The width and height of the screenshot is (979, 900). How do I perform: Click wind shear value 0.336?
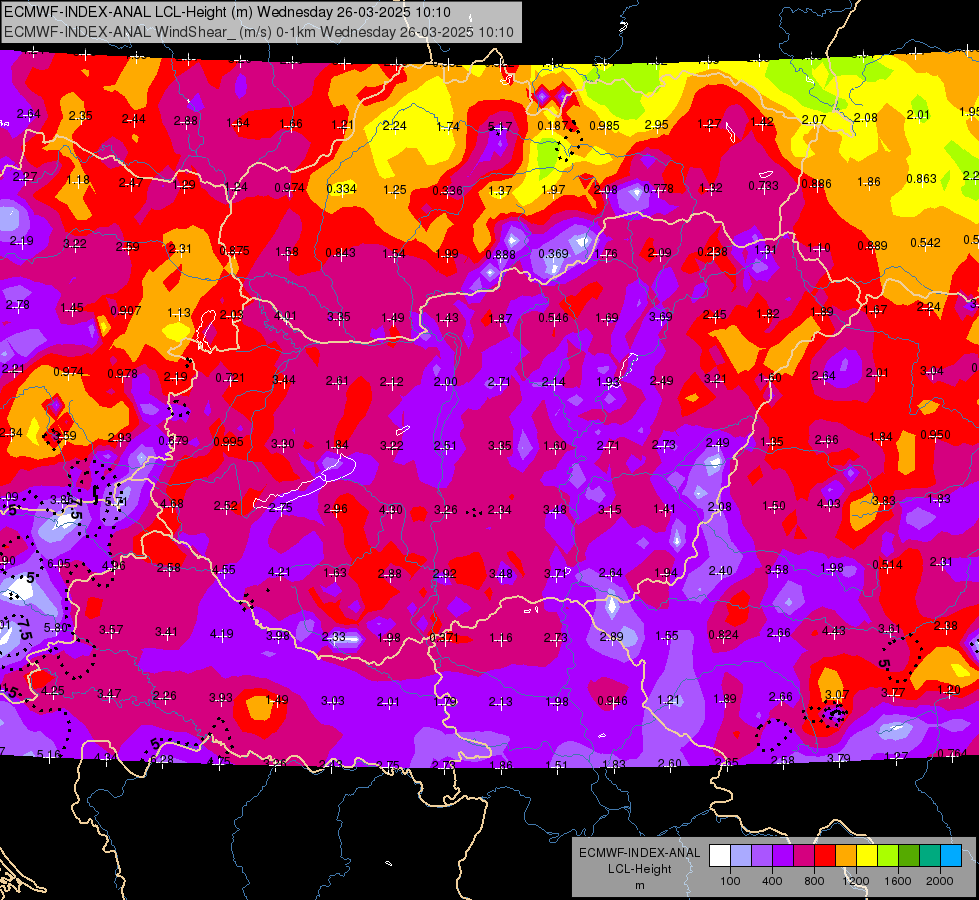tap(448, 190)
